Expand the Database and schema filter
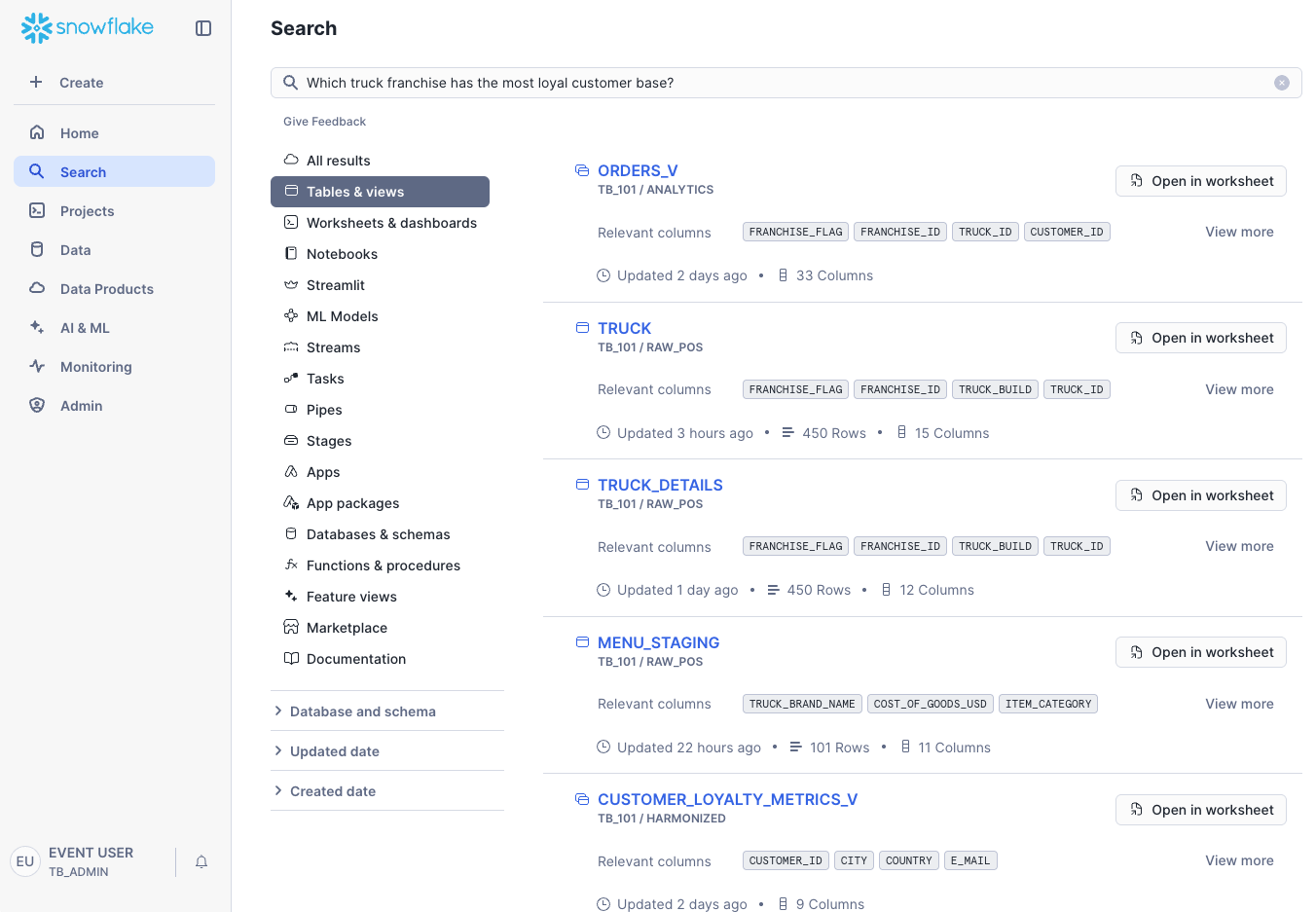The height and width of the screenshot is (912, 1316). [362, 711]
